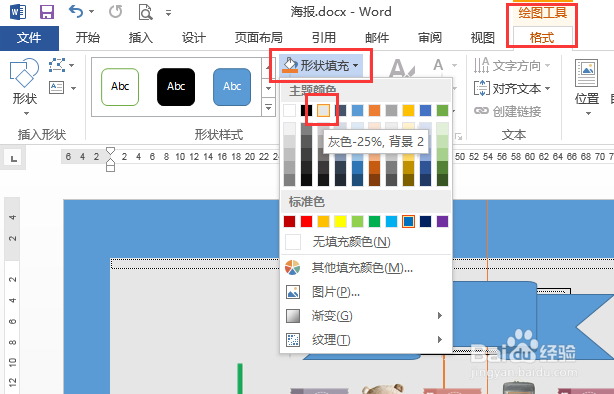Open the undo history dropdown arrow
Image resolution: width=614 pixels, height=394 pixels.
click(92, 12)
